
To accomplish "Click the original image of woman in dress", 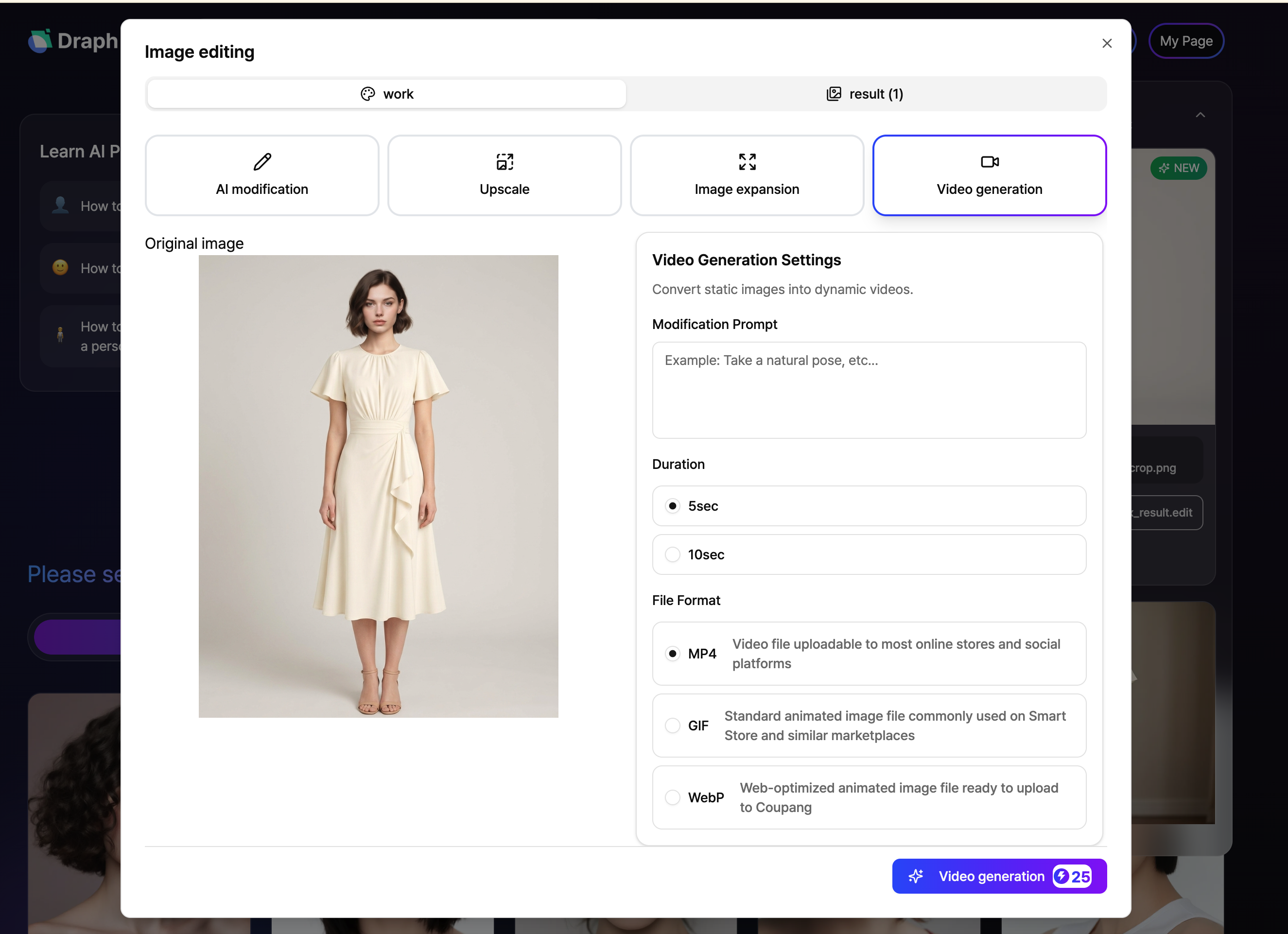I will click(378, 486).
